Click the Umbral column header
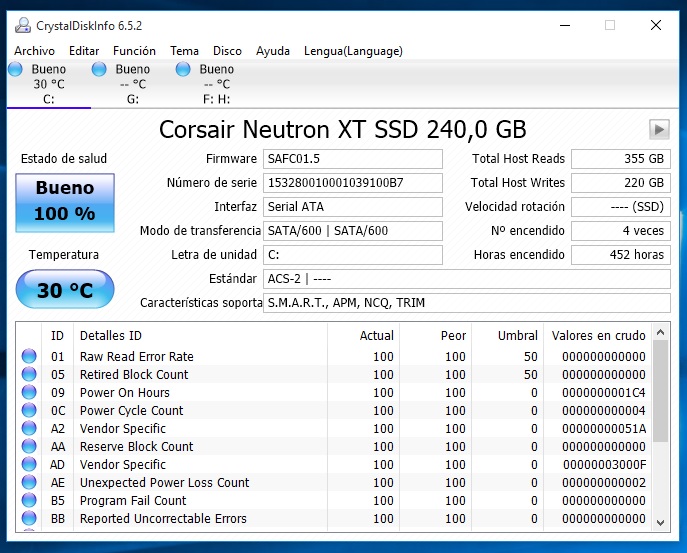This screenshot has width=687, height=553. 507,336
